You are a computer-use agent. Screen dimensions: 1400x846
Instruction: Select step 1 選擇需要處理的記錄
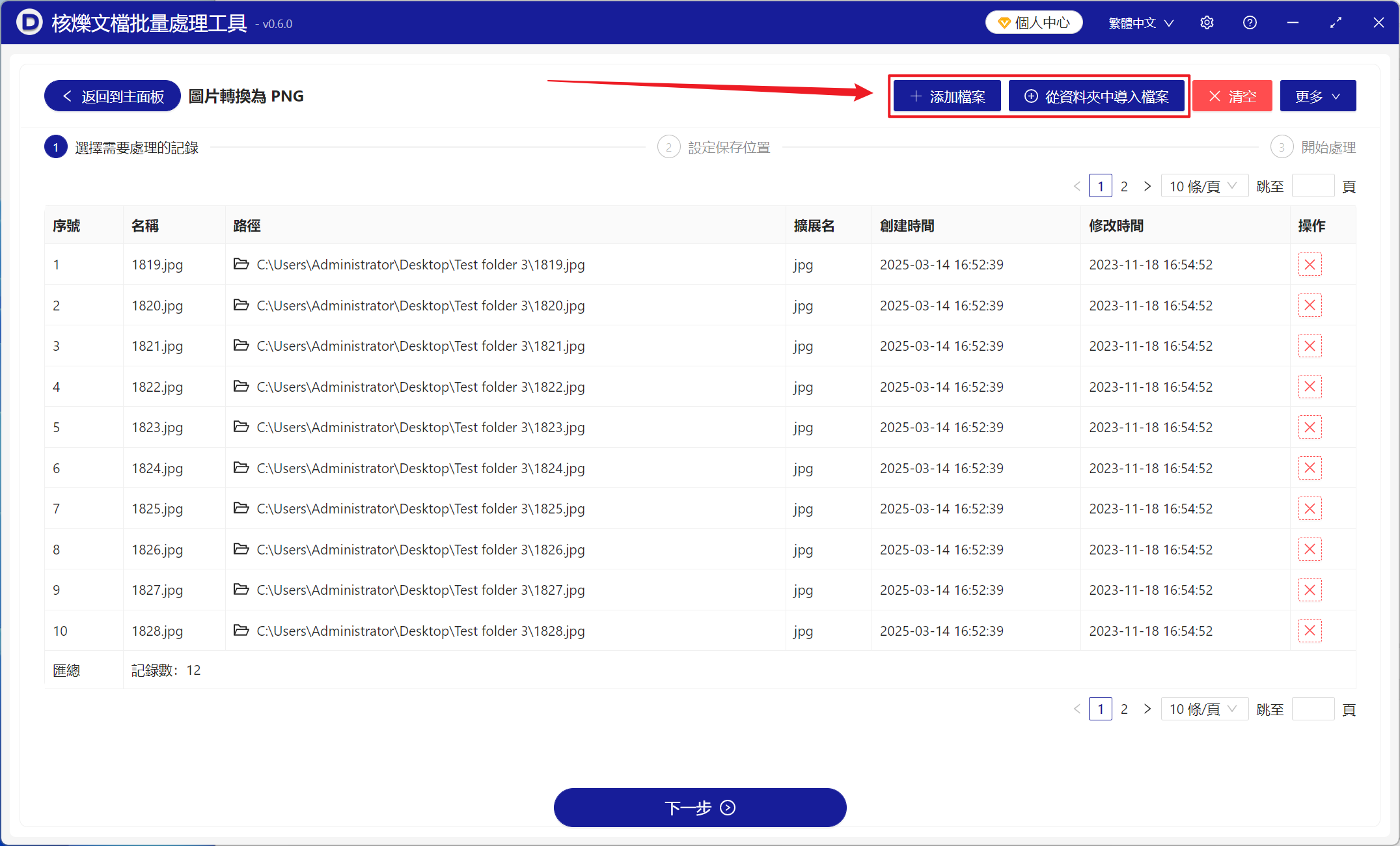click(122, 148)
